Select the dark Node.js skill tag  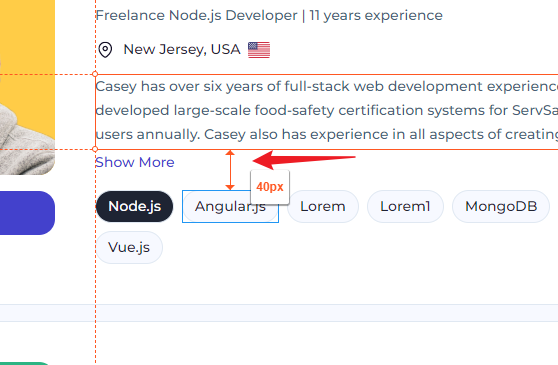click(135, 206)
